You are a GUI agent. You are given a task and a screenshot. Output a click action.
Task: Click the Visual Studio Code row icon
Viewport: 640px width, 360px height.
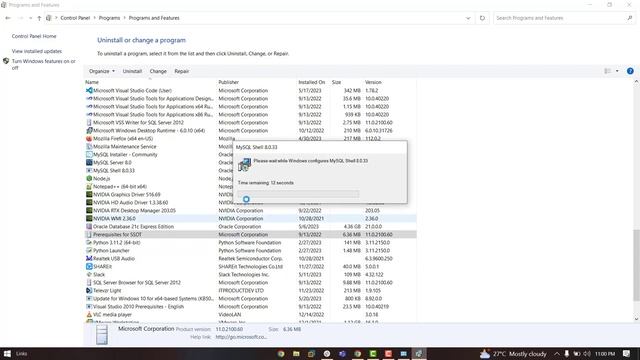(89, 90)
